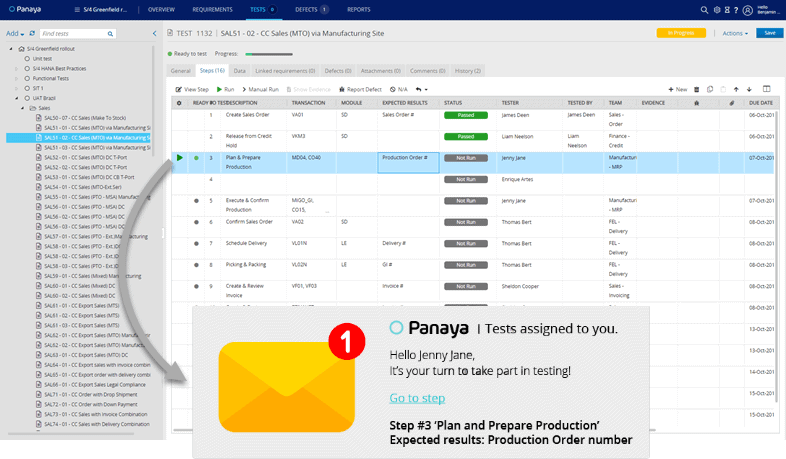Expand the SIT 1 node

(17, 88)
